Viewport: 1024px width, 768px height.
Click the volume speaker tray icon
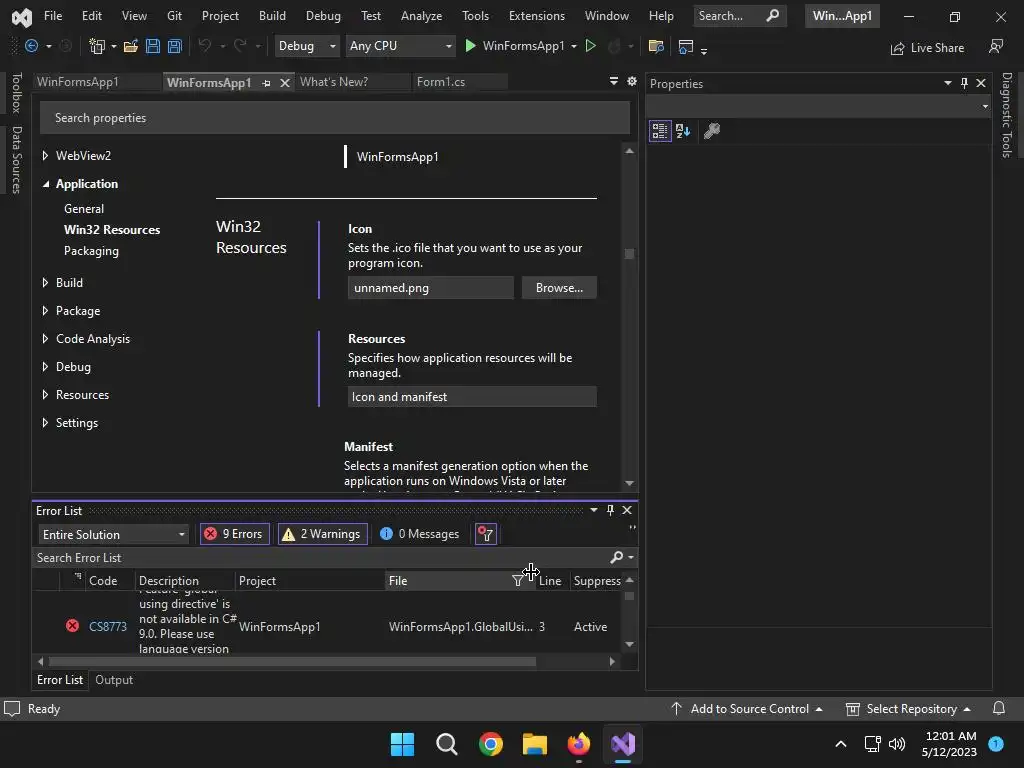coord(897,744)
